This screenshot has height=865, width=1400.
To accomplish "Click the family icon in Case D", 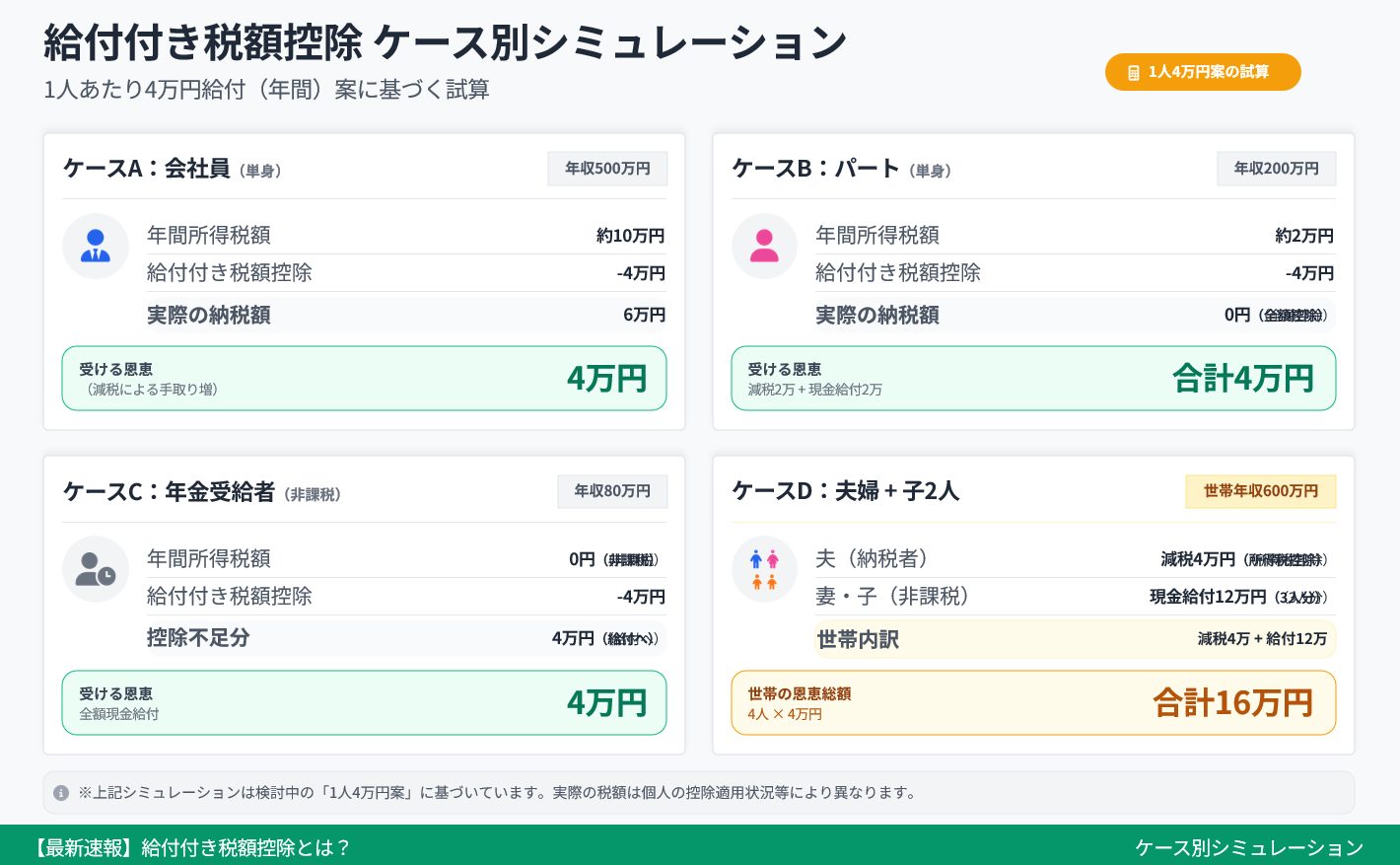I will click(x=764, y=569).
